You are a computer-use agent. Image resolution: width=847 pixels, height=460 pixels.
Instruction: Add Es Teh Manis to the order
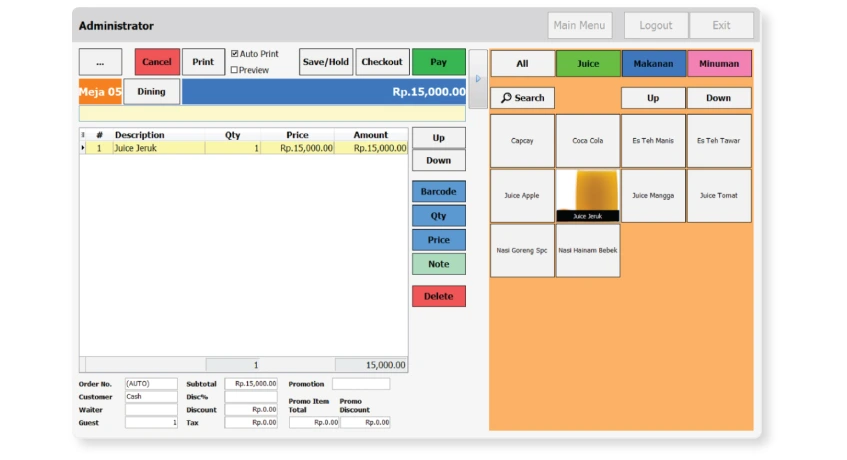pyautogui.click(x=653, y=141)
